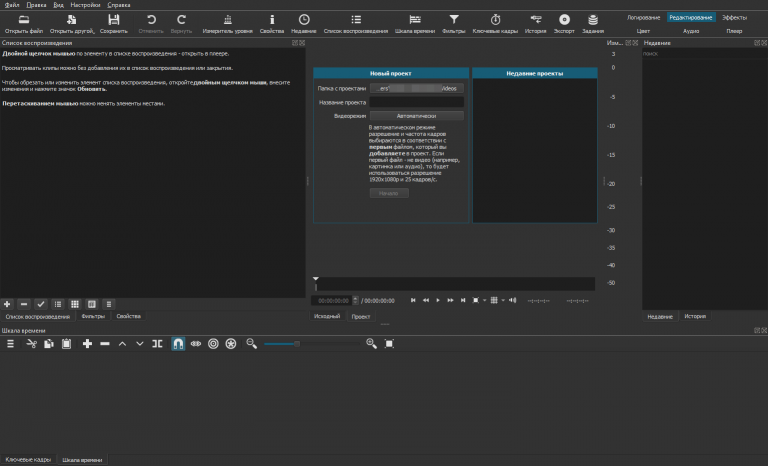Viewport: 768px width, 466px height.
Task: Open the Вид menu
Action: click(58, 5)
